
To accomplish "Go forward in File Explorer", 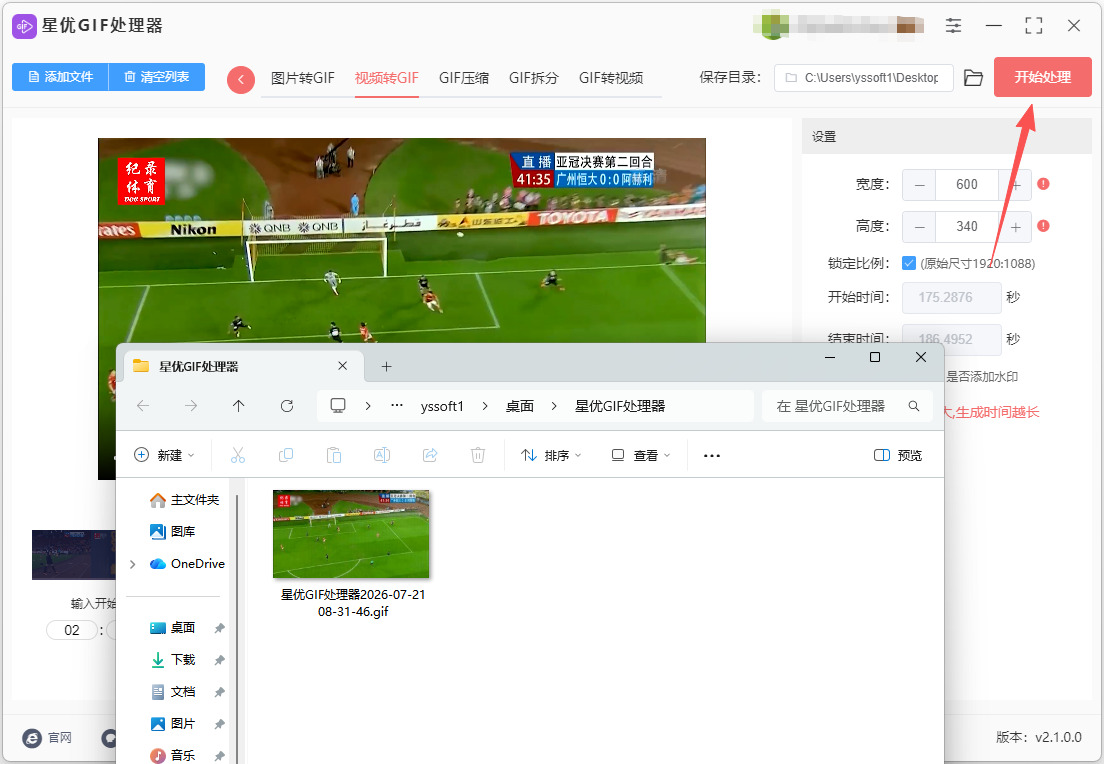I will click(x=191, y=406).
